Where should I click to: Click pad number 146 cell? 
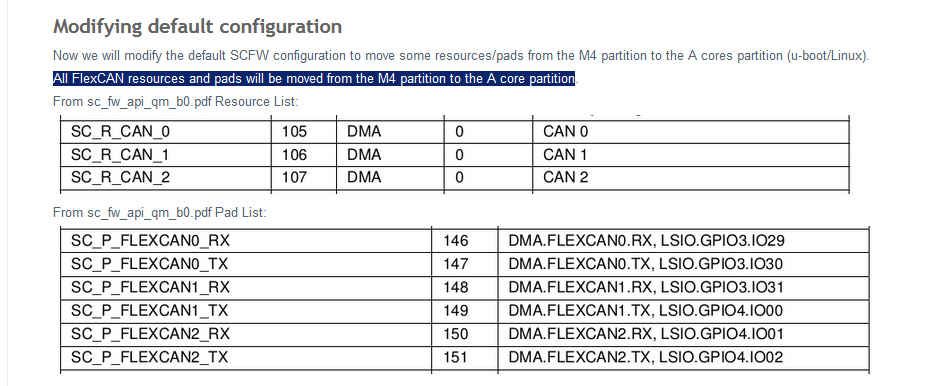(x=464, y=241)
